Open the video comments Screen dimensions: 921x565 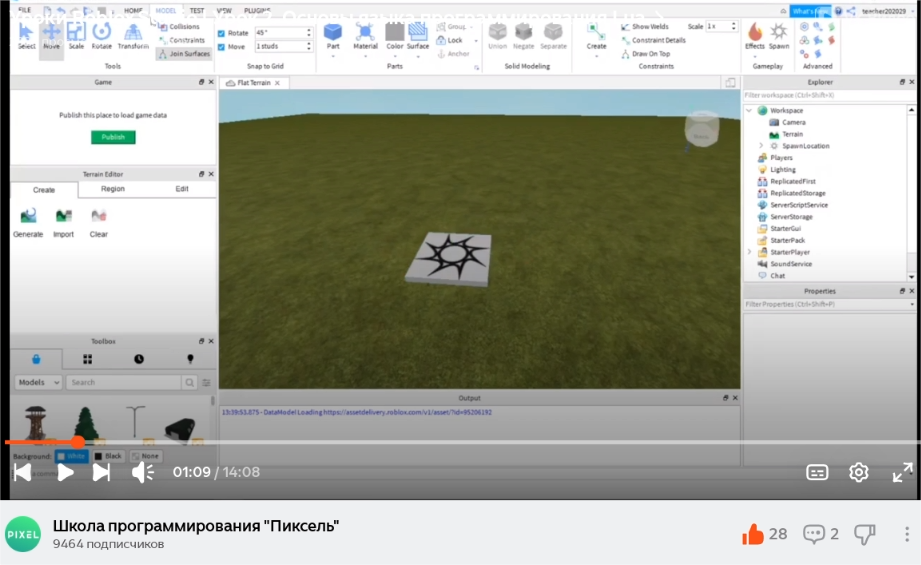pyautogui.click(x=814, y=534)
